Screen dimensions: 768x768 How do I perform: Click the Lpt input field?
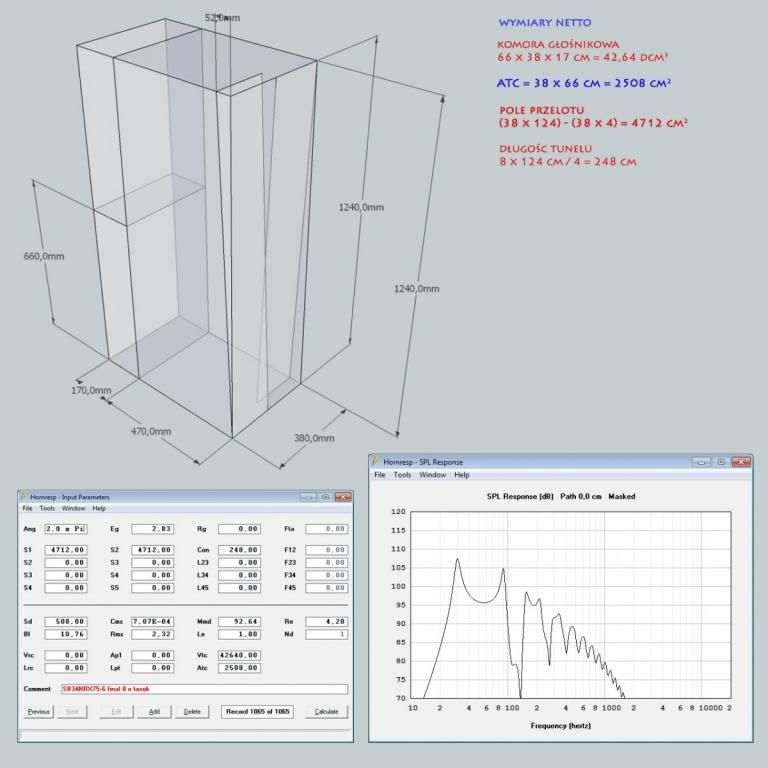coord(152,668)
